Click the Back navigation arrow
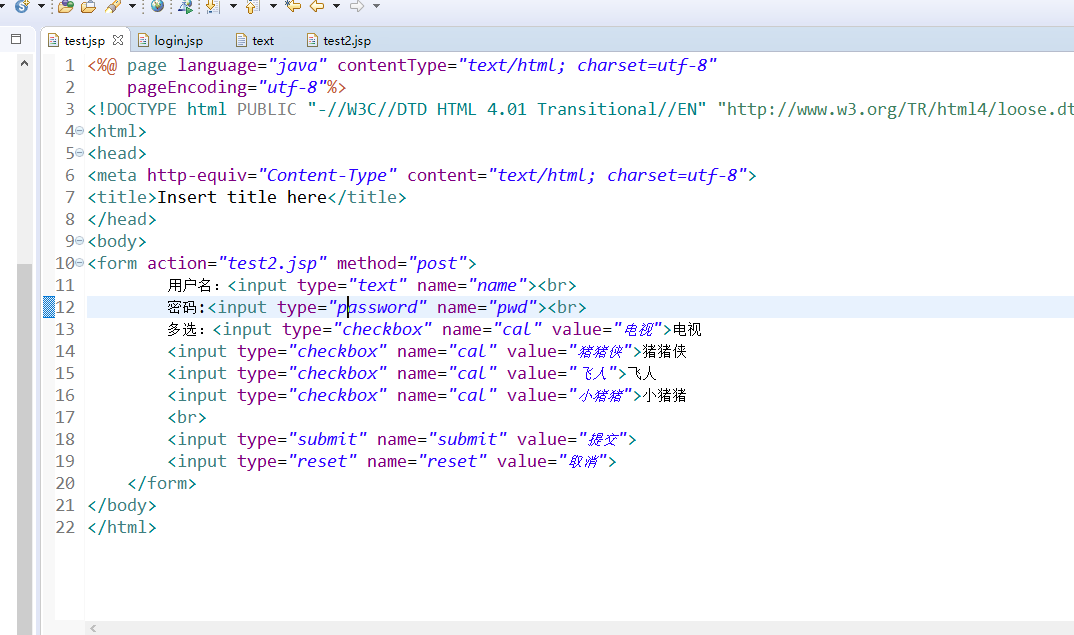 (317, 6)
